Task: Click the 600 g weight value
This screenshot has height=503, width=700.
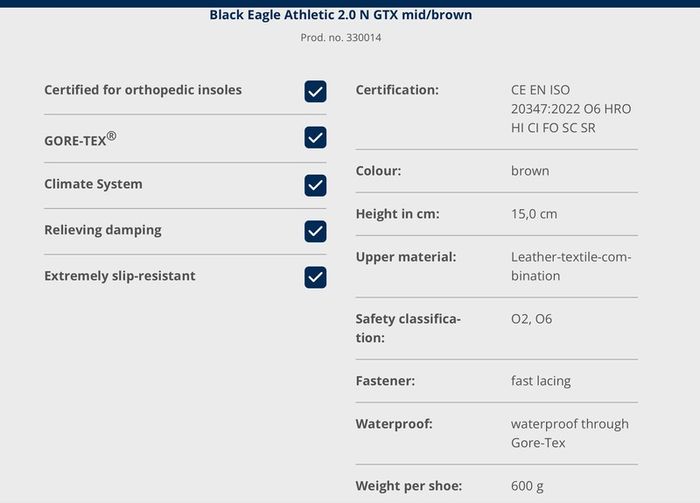Action: click(x=527, y=486)
